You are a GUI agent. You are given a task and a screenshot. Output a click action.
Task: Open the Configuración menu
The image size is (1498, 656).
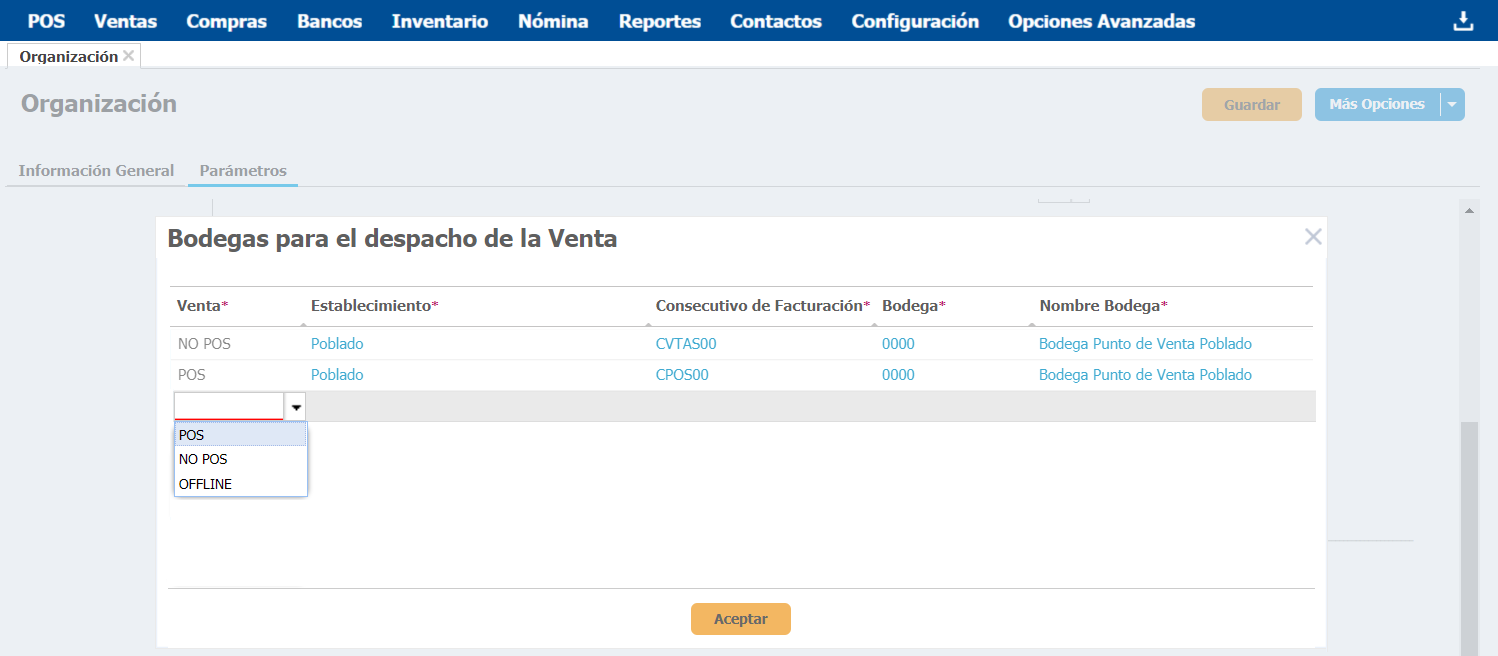tap(914, 21)
